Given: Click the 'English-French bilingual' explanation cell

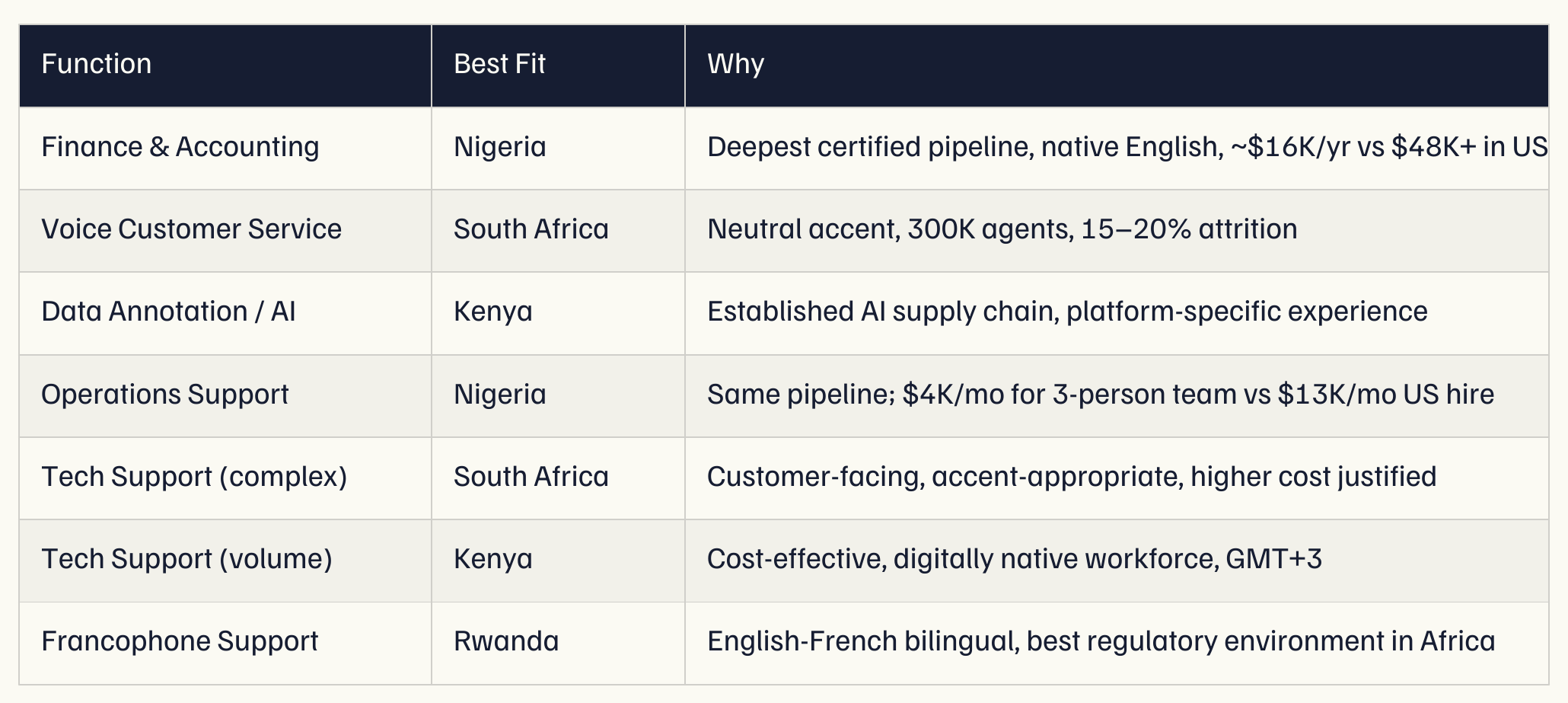Looking at the screenshot, I should 1117,644.
